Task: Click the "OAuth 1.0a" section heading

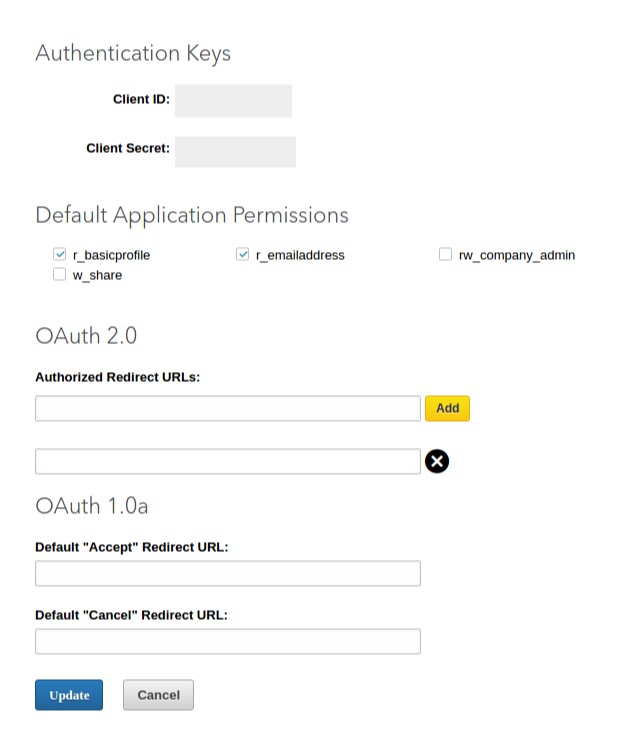Action: pyautogui.click(x=92, y=505)
